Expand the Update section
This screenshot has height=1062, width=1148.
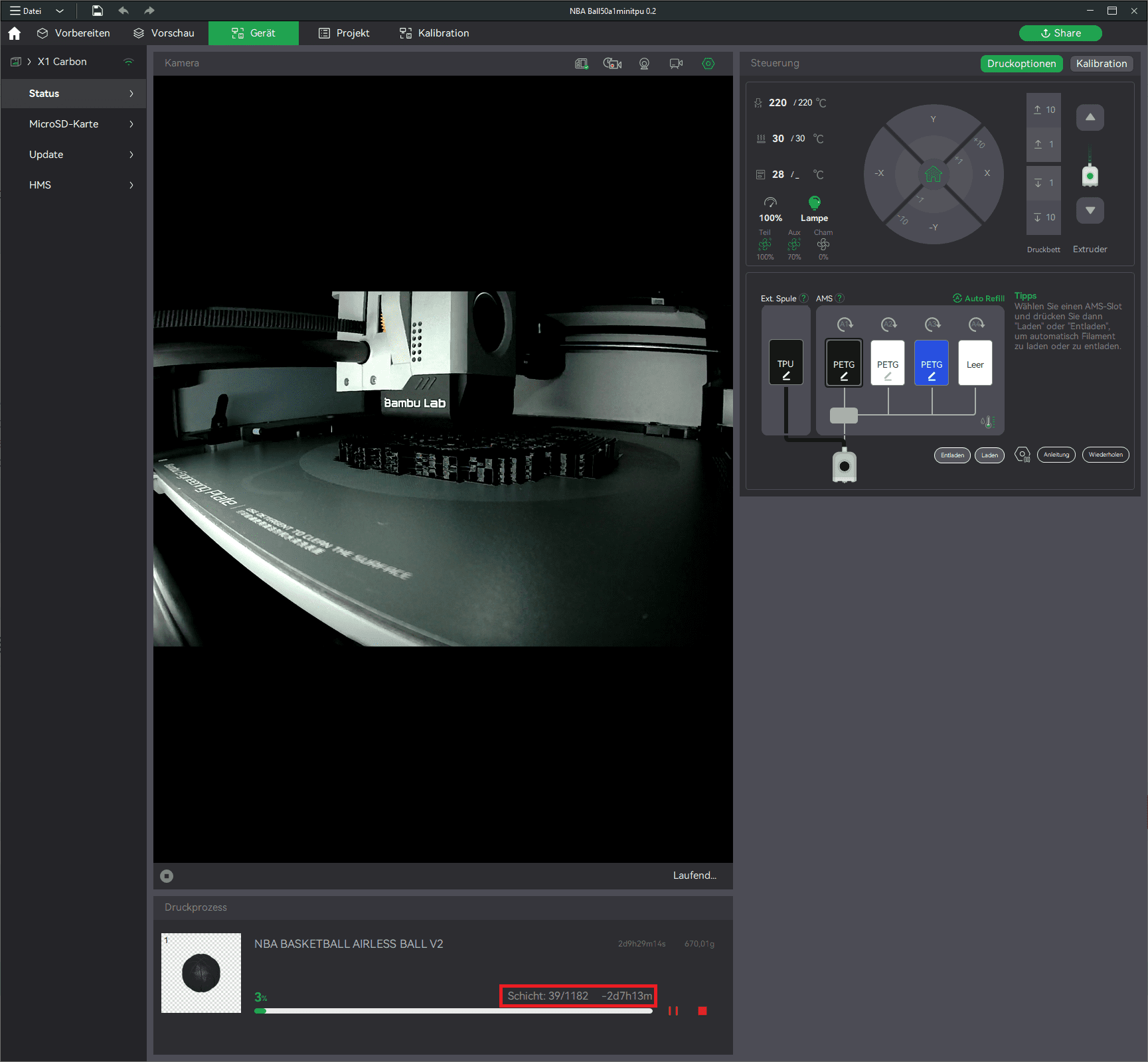[x=73, y=155]
